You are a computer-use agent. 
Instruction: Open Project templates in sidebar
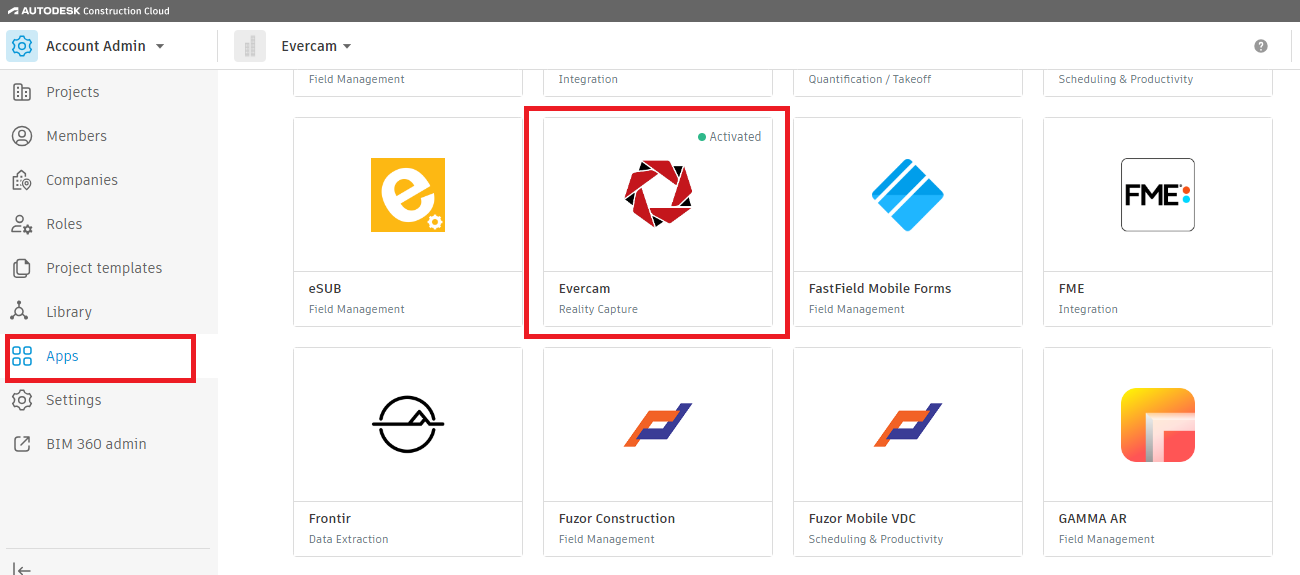pyautogui.click(x=104, y=268)
